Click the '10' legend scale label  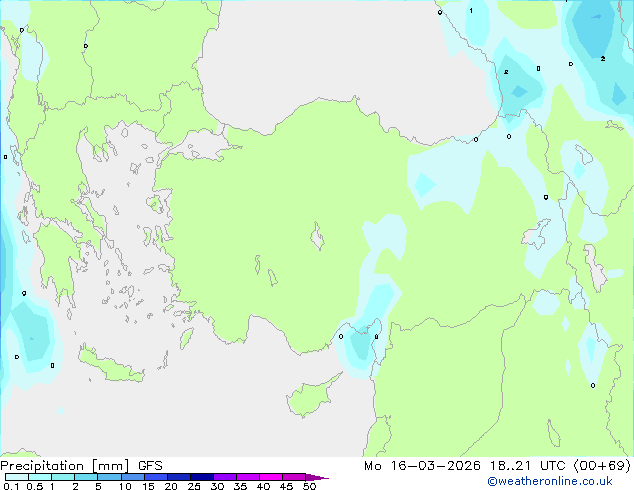coord(125,486)
